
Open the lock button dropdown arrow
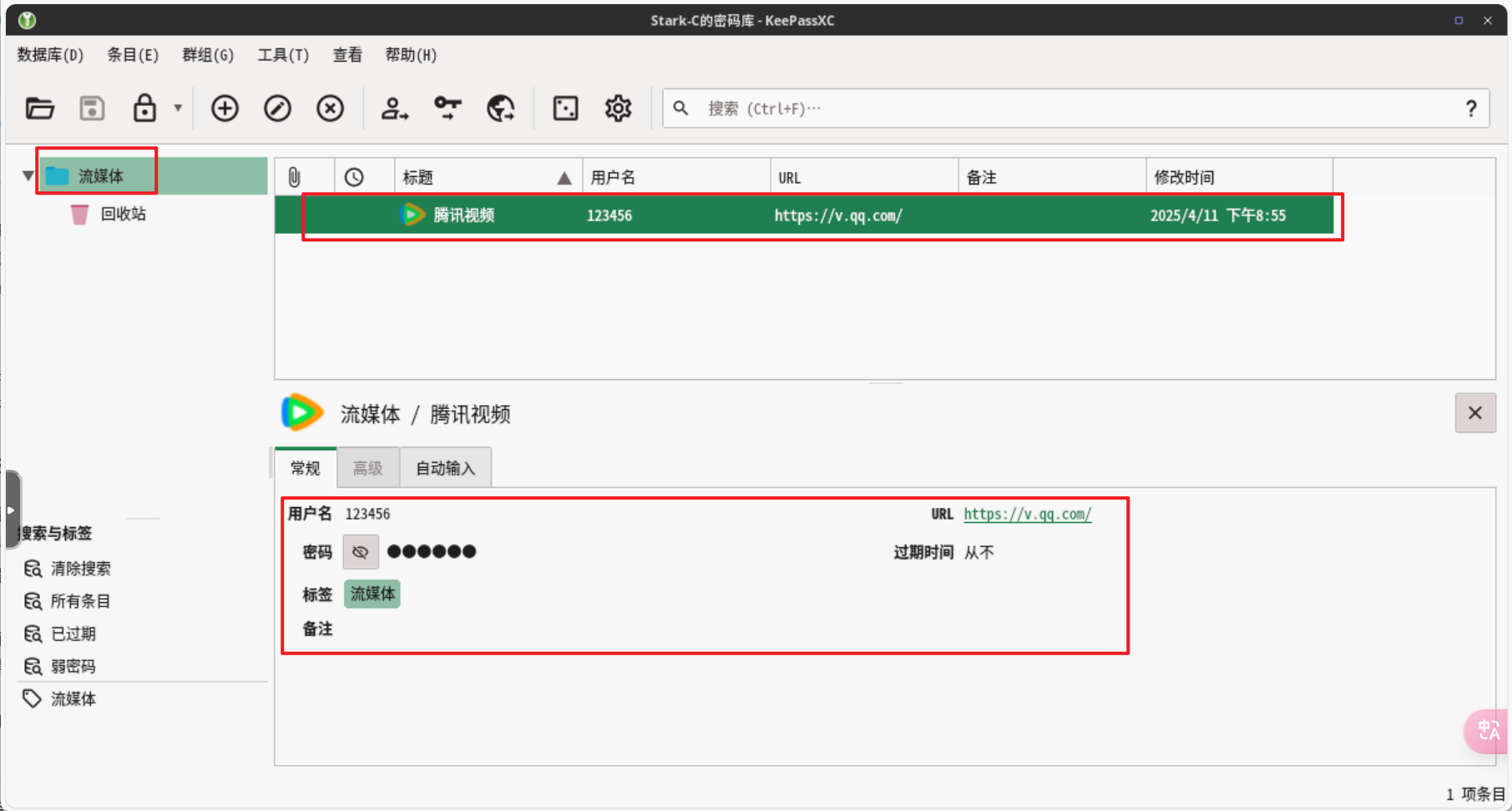tap(178, 108)
